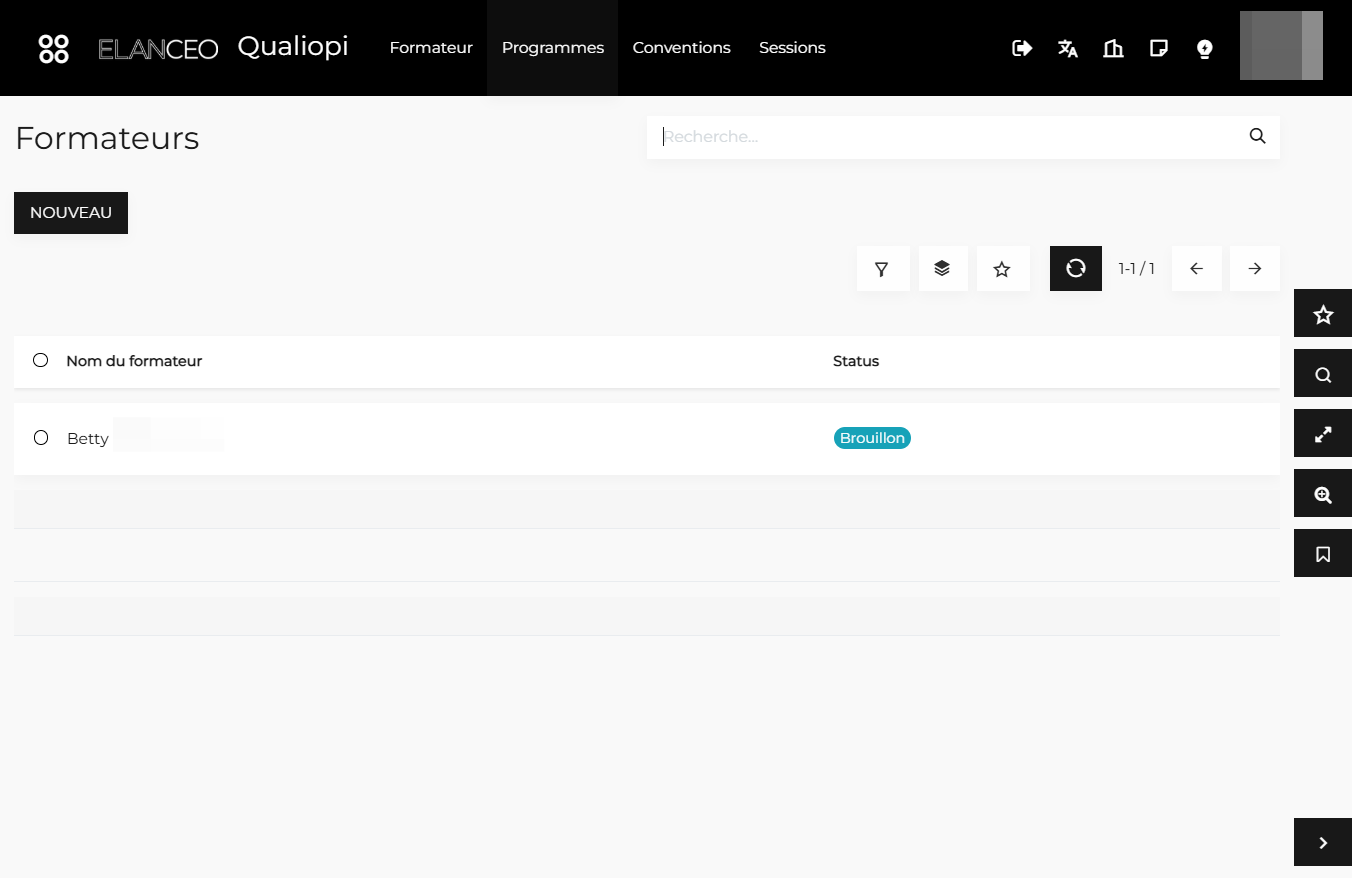Open the Conventions menu
1352x878 pixels.
(682, 48)
